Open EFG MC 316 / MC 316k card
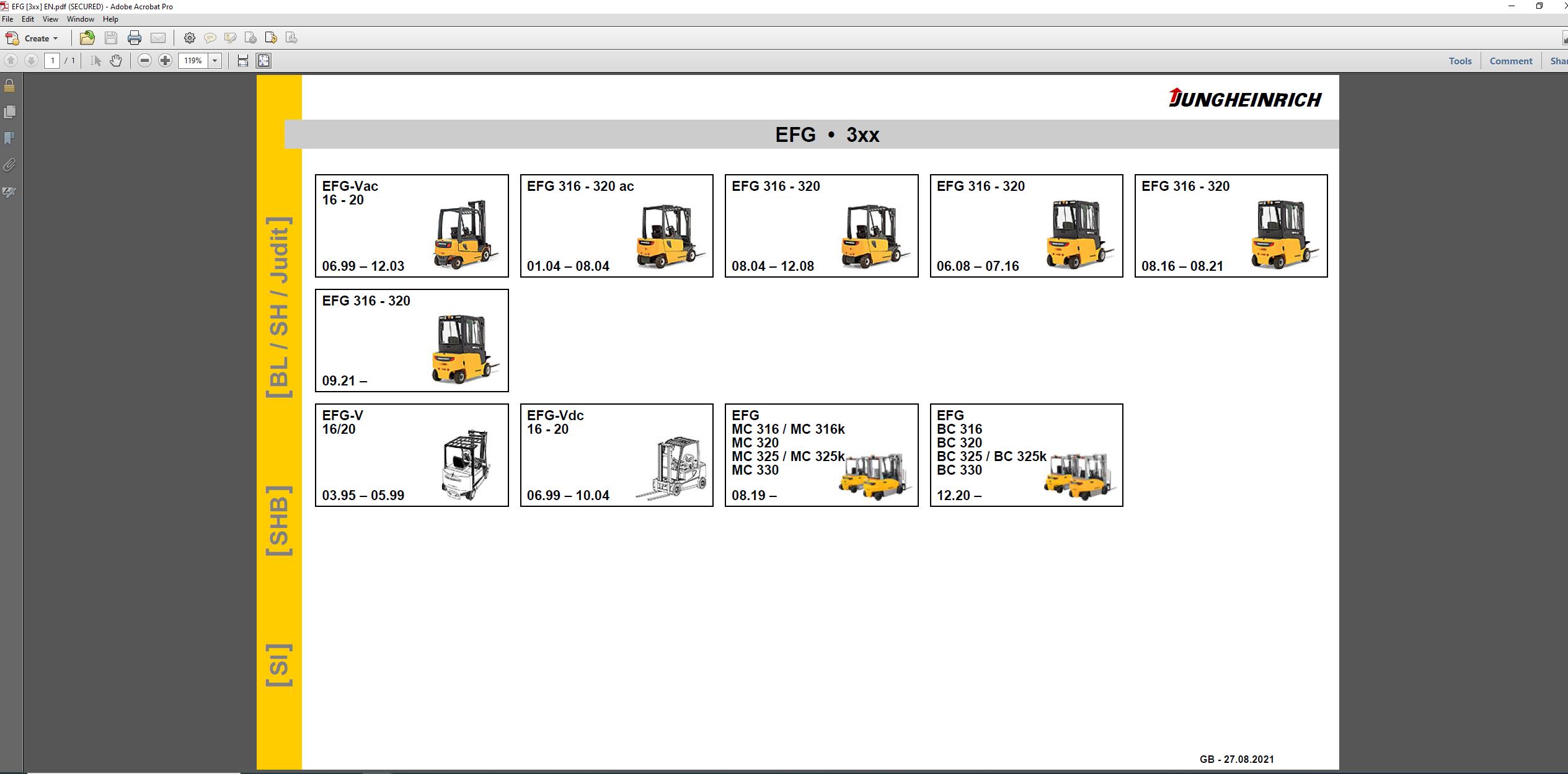 pos(822,455)
